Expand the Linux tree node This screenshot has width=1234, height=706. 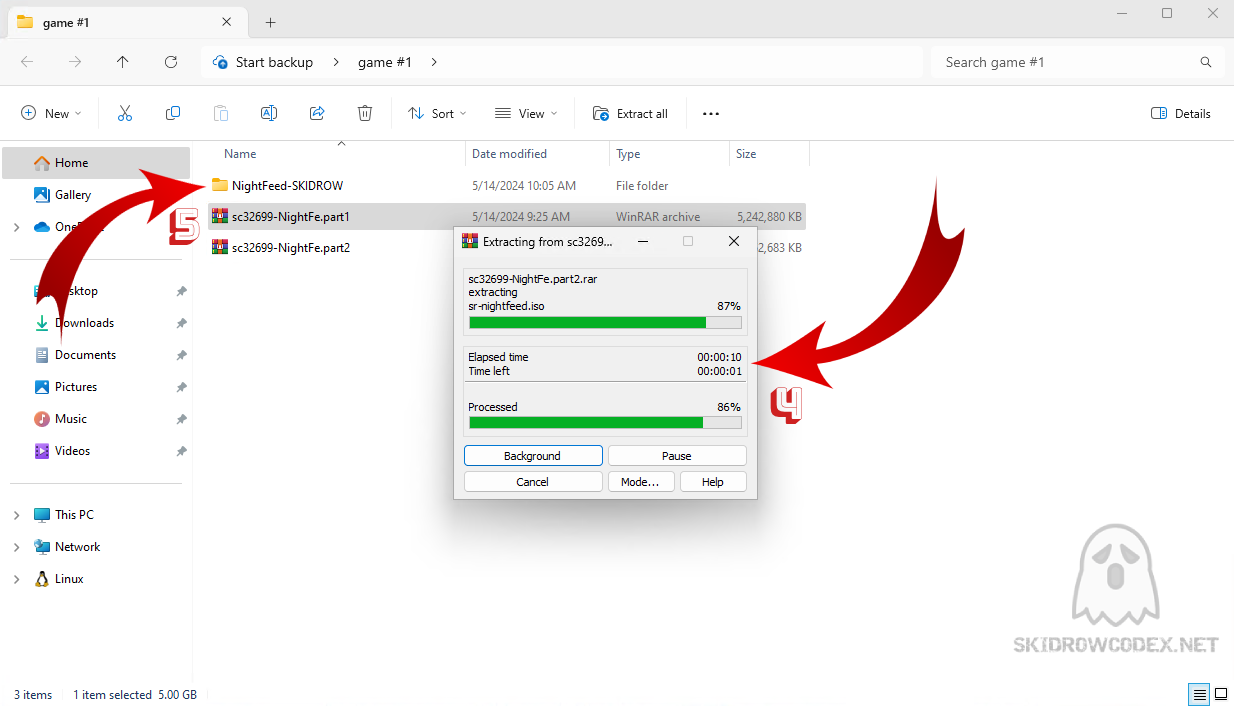(16, 579)
